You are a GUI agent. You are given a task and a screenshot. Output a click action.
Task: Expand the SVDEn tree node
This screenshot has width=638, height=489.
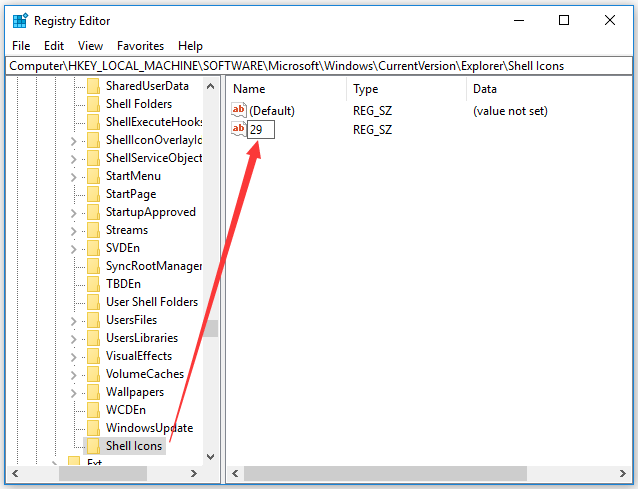pyautogui.click(x=74, y=249)
